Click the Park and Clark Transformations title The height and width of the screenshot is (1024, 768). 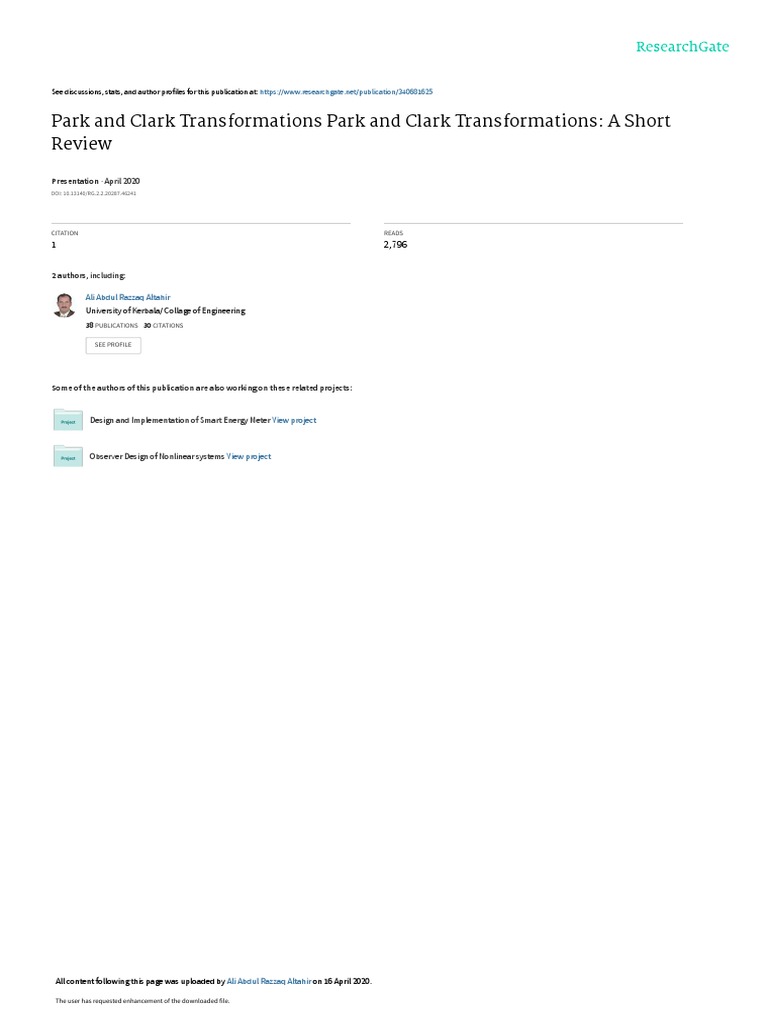(360, 132)
